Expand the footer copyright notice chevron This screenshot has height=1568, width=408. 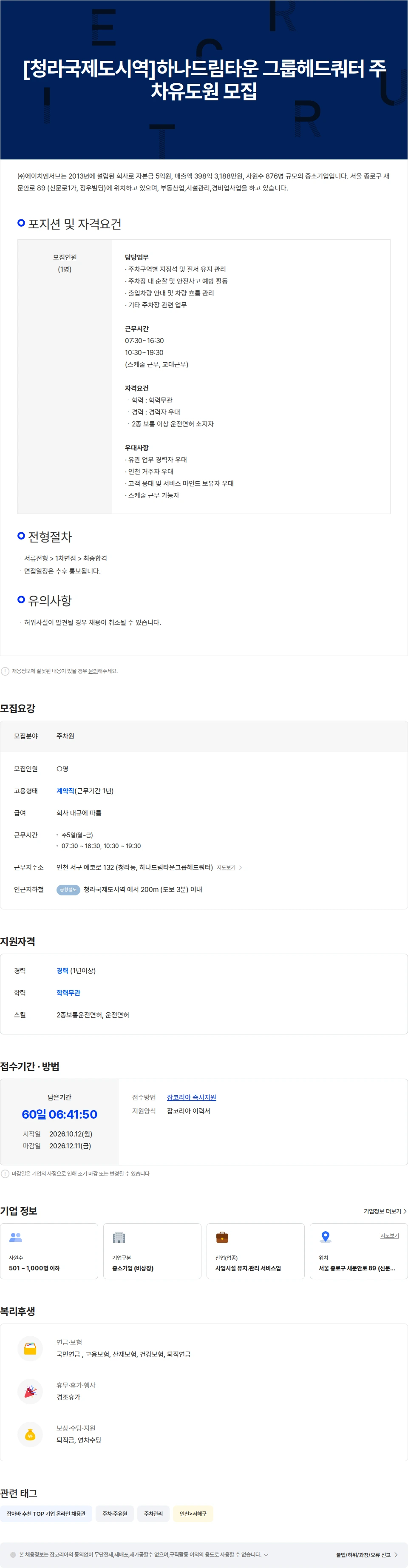click(266, 1555)
